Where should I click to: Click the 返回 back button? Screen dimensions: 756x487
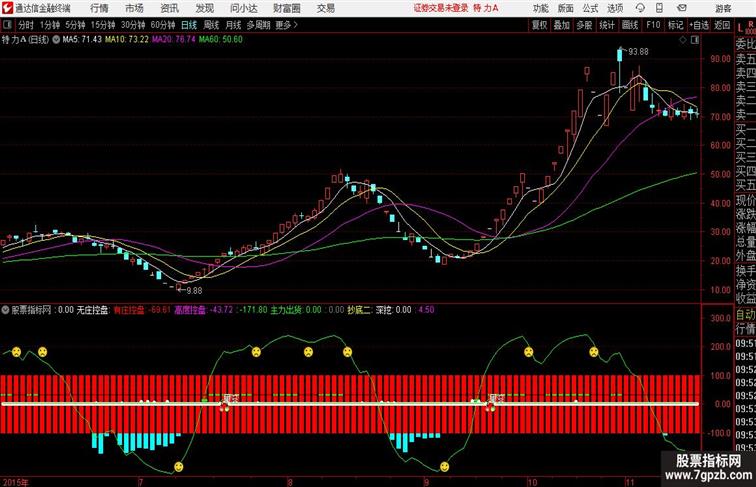[x=722, y=25]
